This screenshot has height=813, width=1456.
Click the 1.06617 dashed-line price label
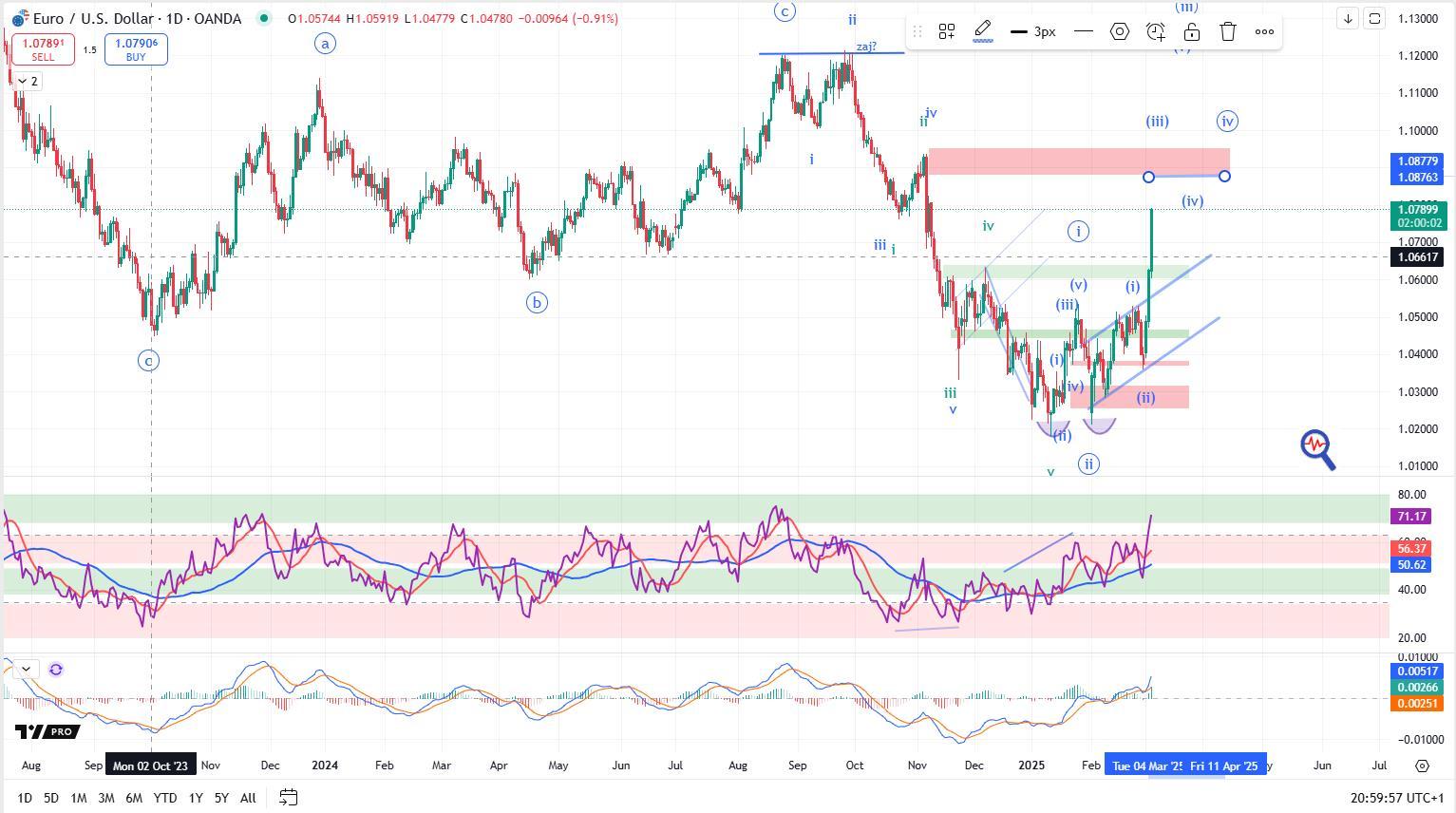(1416, 257)
